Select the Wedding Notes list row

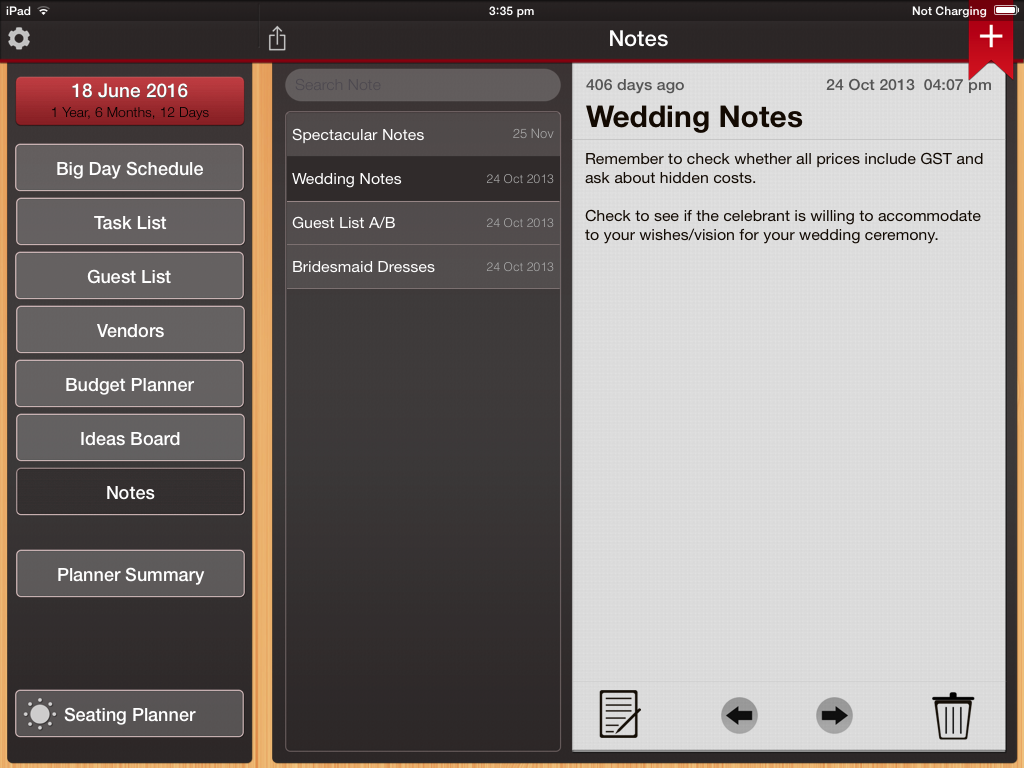[x=423, y=179]
